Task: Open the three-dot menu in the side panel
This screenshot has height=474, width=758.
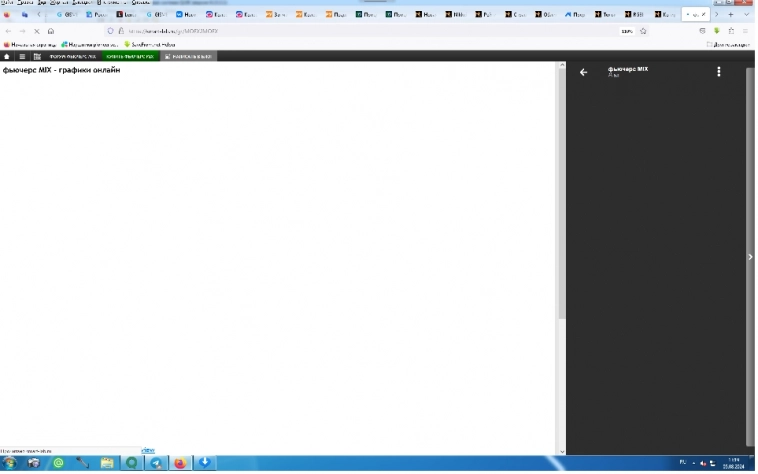Action: click(718, 72)
